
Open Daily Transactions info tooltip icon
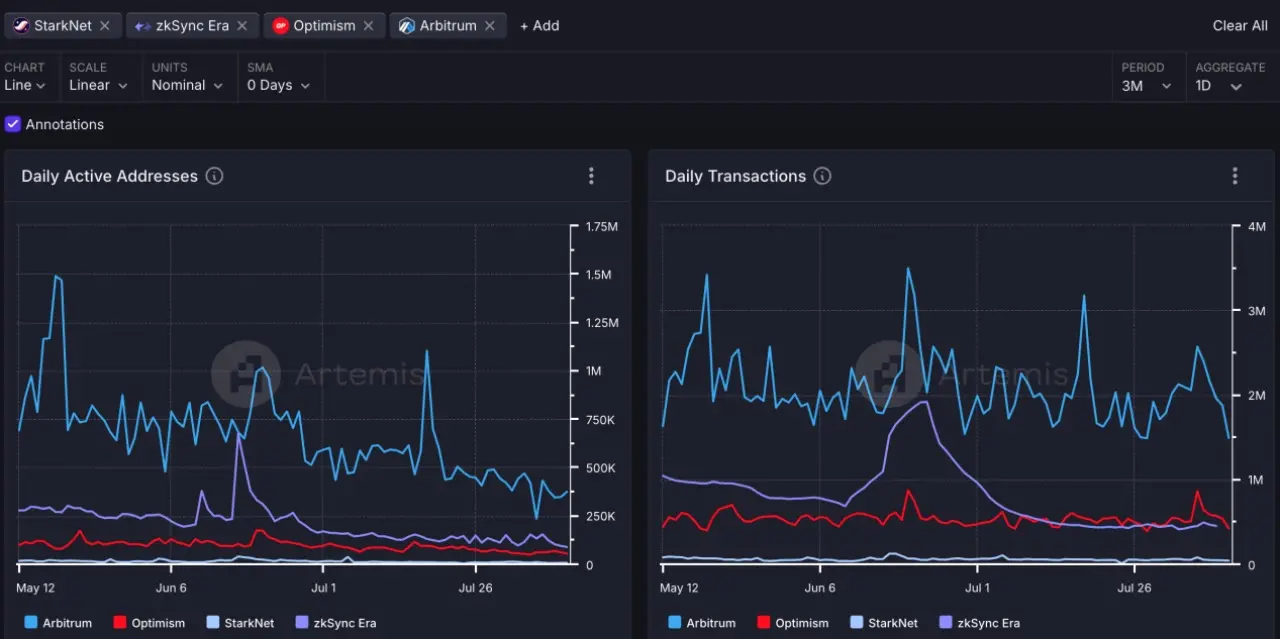[x=822, y=176]
